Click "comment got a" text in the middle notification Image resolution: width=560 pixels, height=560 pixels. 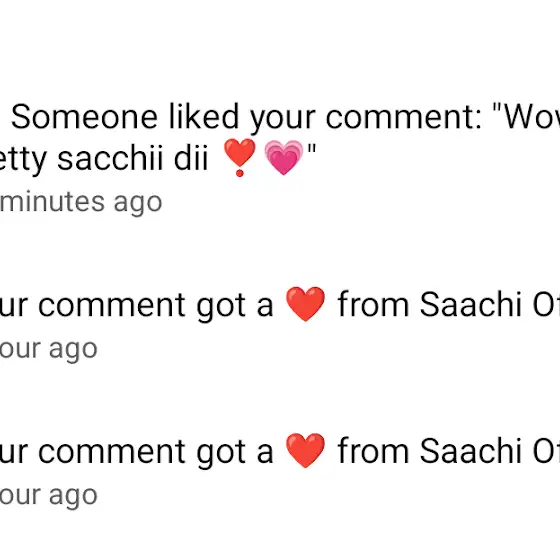click(155, 305)
